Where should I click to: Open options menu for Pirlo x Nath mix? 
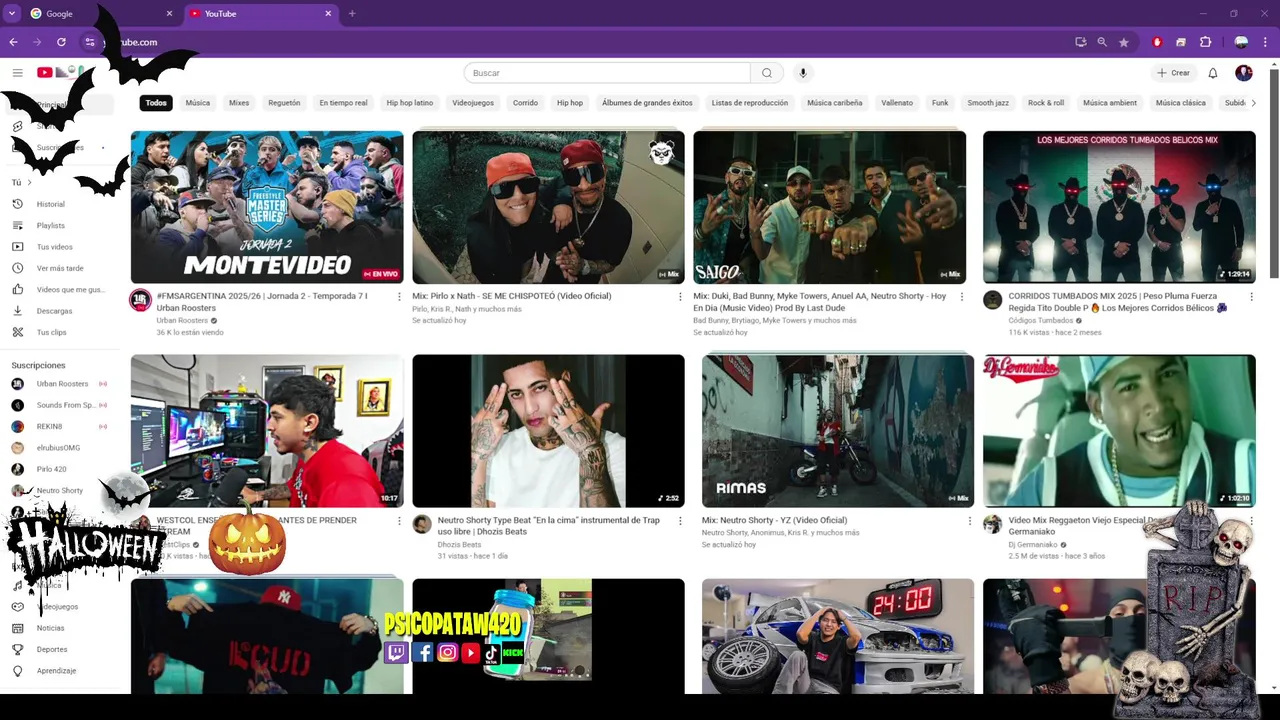tap(681, 297)
